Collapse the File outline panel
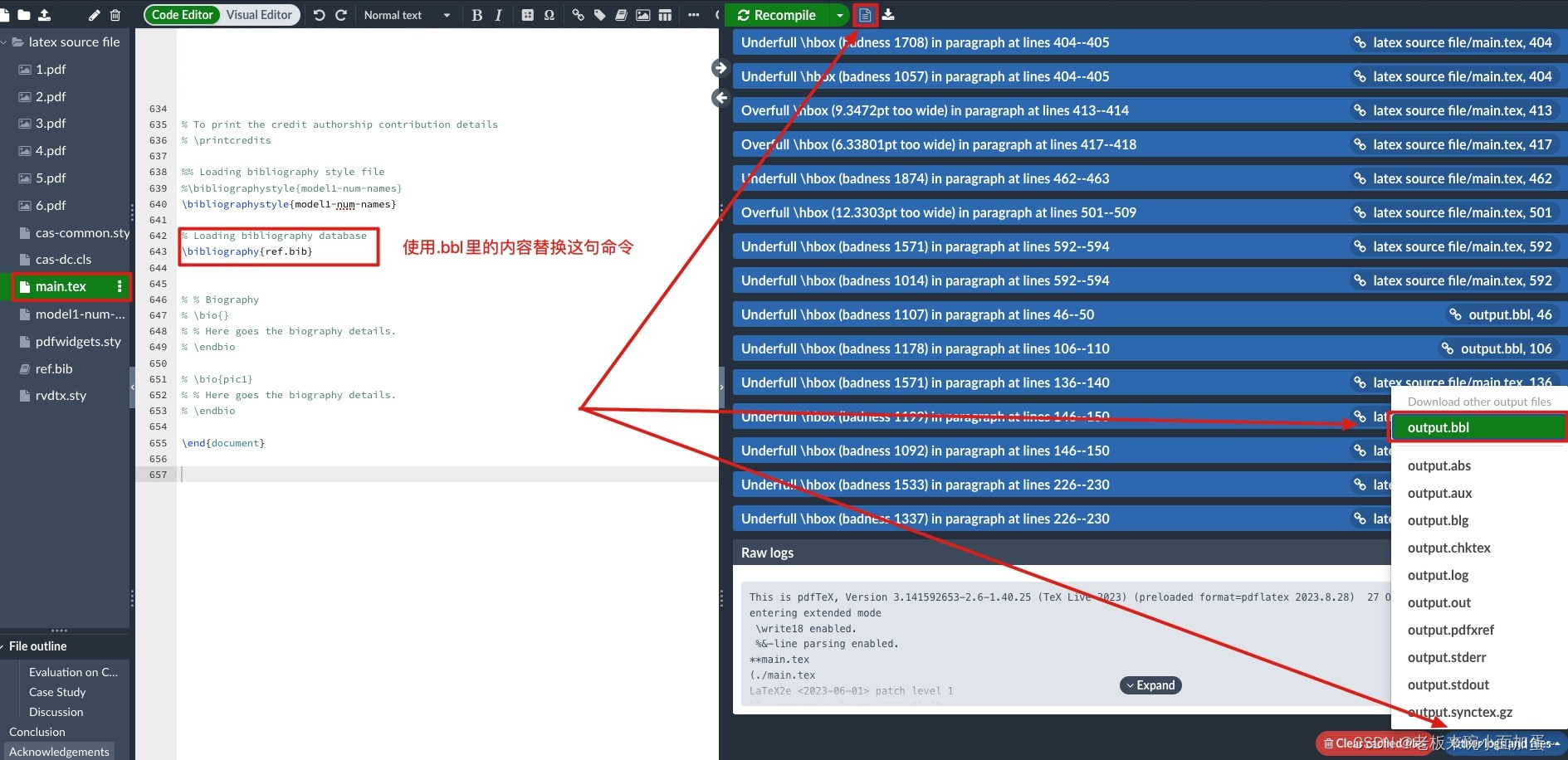 [x=2, y=646]
